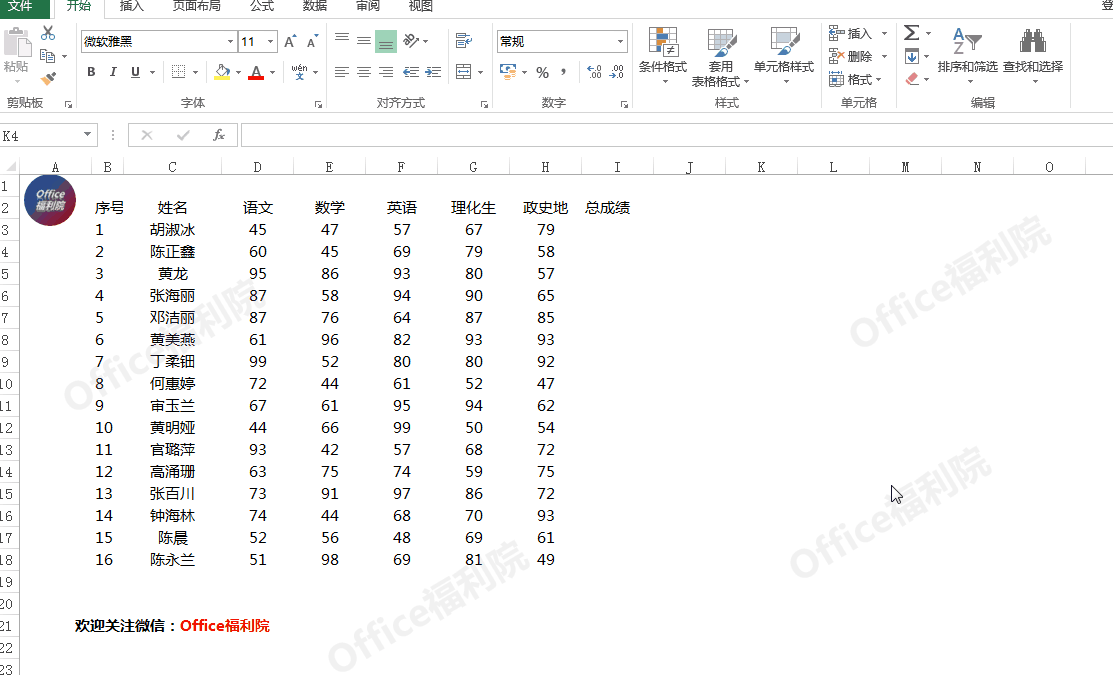Image resolution: width=1113 pixels, height=675 pixels.
Task: Open the font size dropdown showing 11
Action: (270, 41)
